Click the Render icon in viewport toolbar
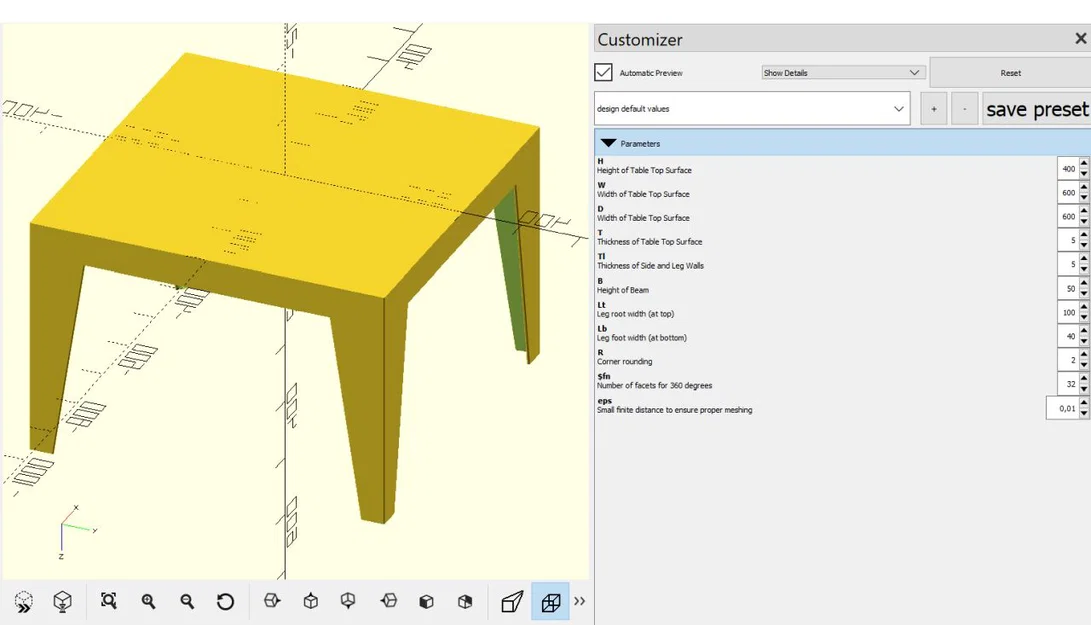Image resolution: width=1091 pixels, height=625 pixels. (x=63, y=601)
